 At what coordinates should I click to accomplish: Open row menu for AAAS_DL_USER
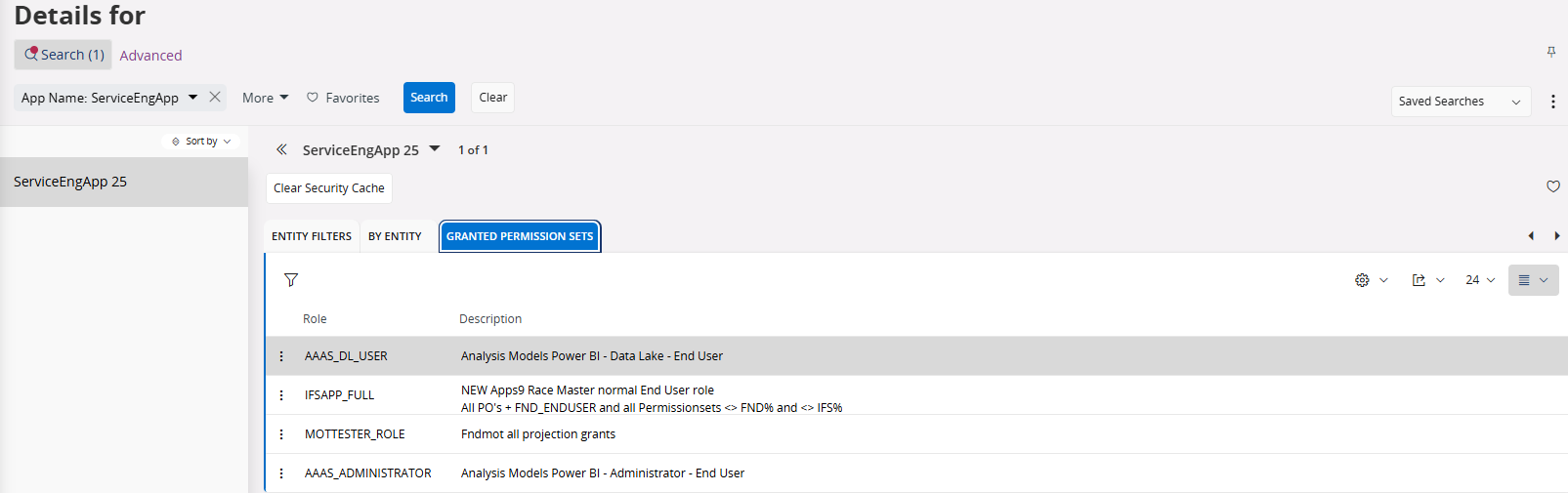(x=281, y=356)
